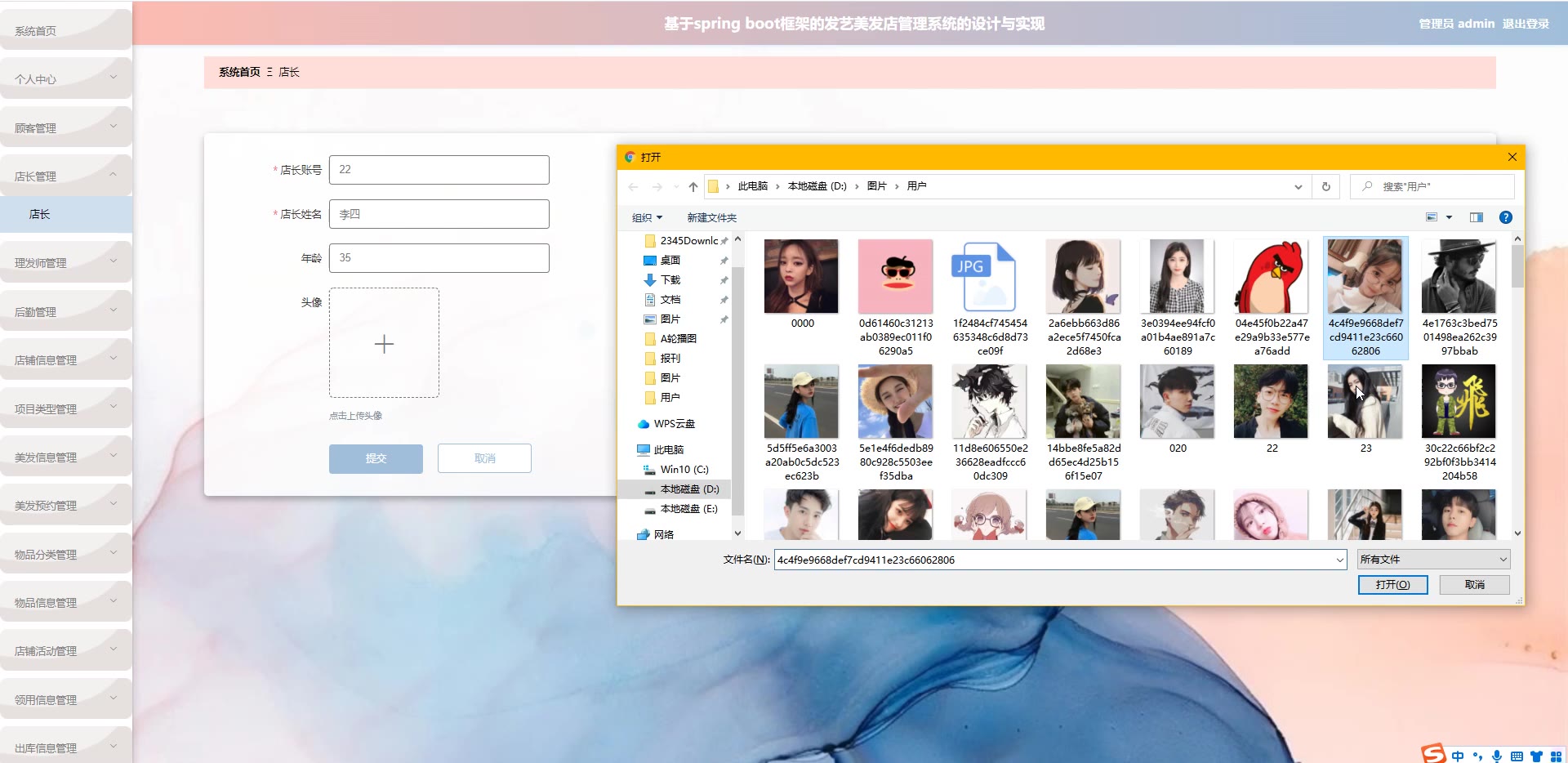1568x763 pixels.
Task: Select the 店长 submenu item
Action: [66, 214]
